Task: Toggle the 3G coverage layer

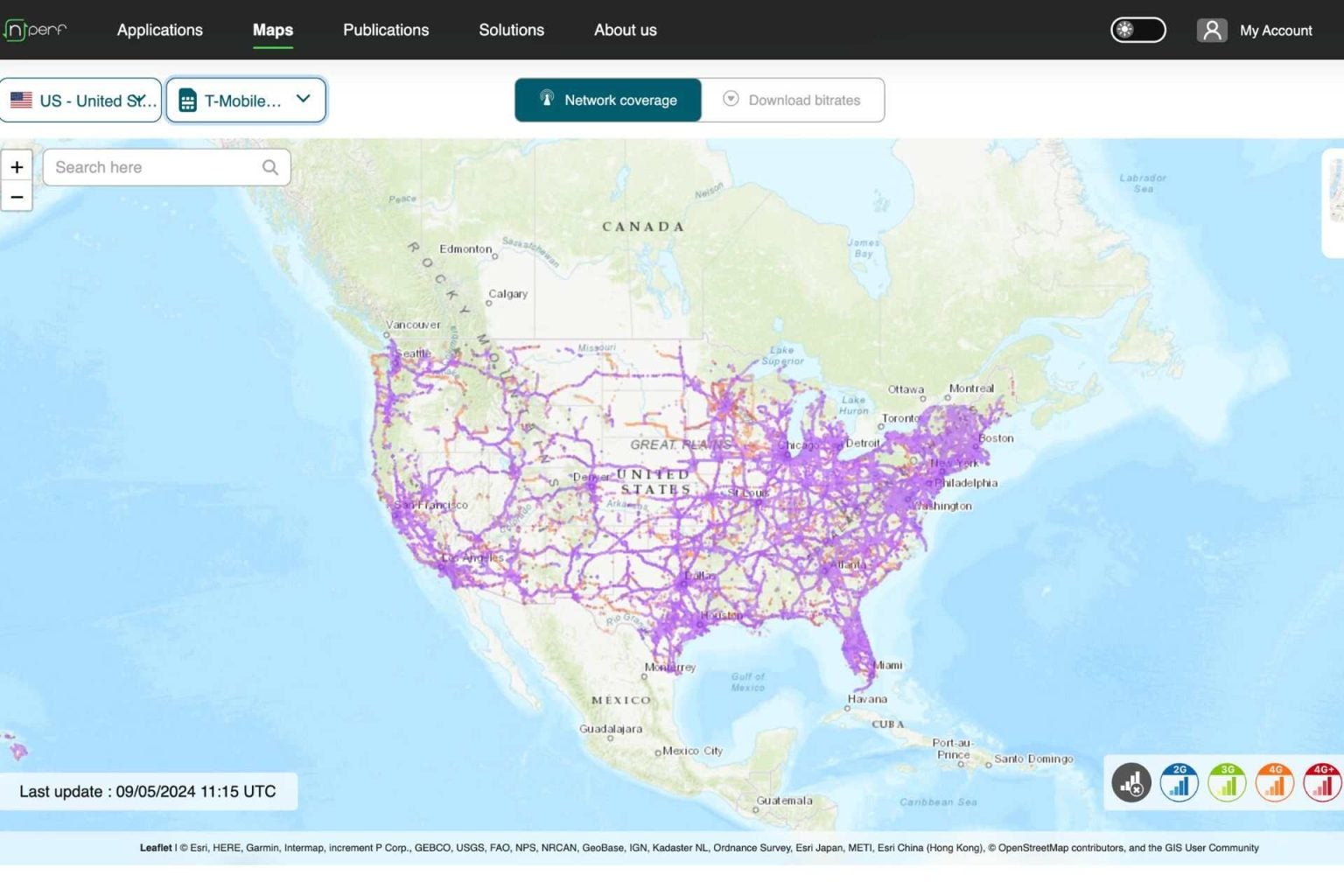Action: point(1227,782)
